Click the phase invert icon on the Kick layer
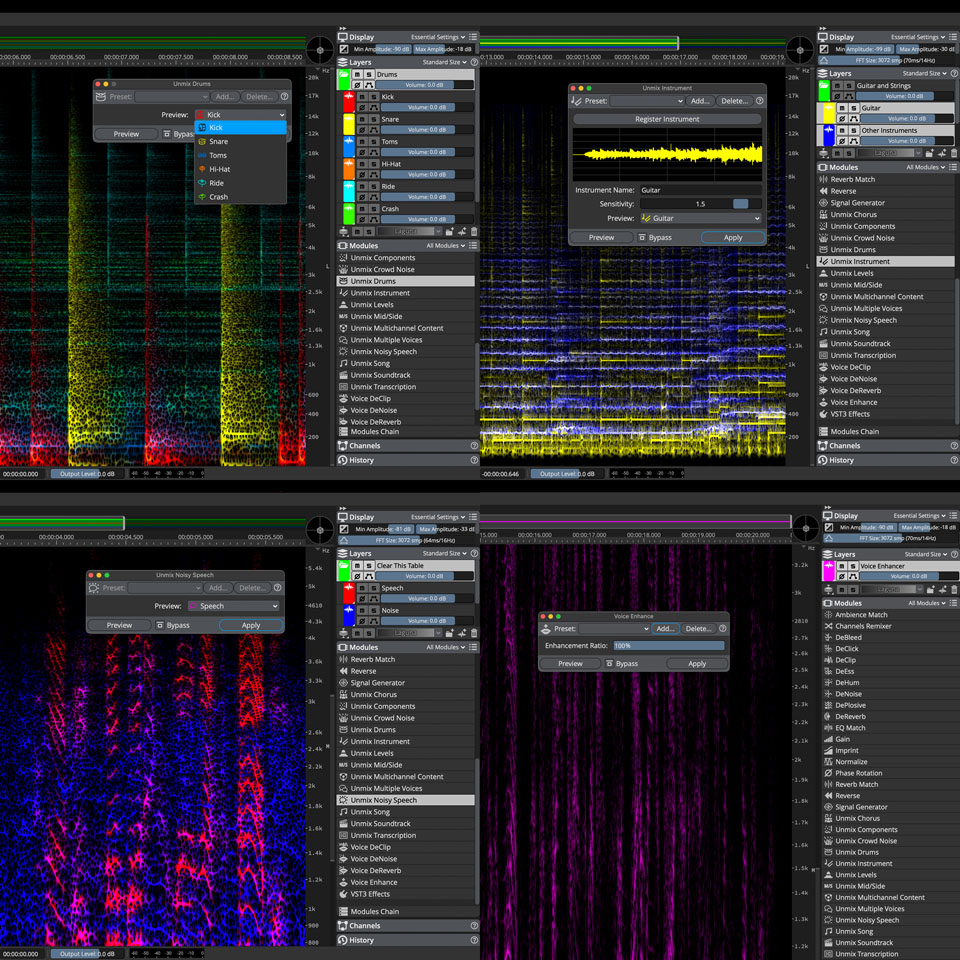 point(362,107)
